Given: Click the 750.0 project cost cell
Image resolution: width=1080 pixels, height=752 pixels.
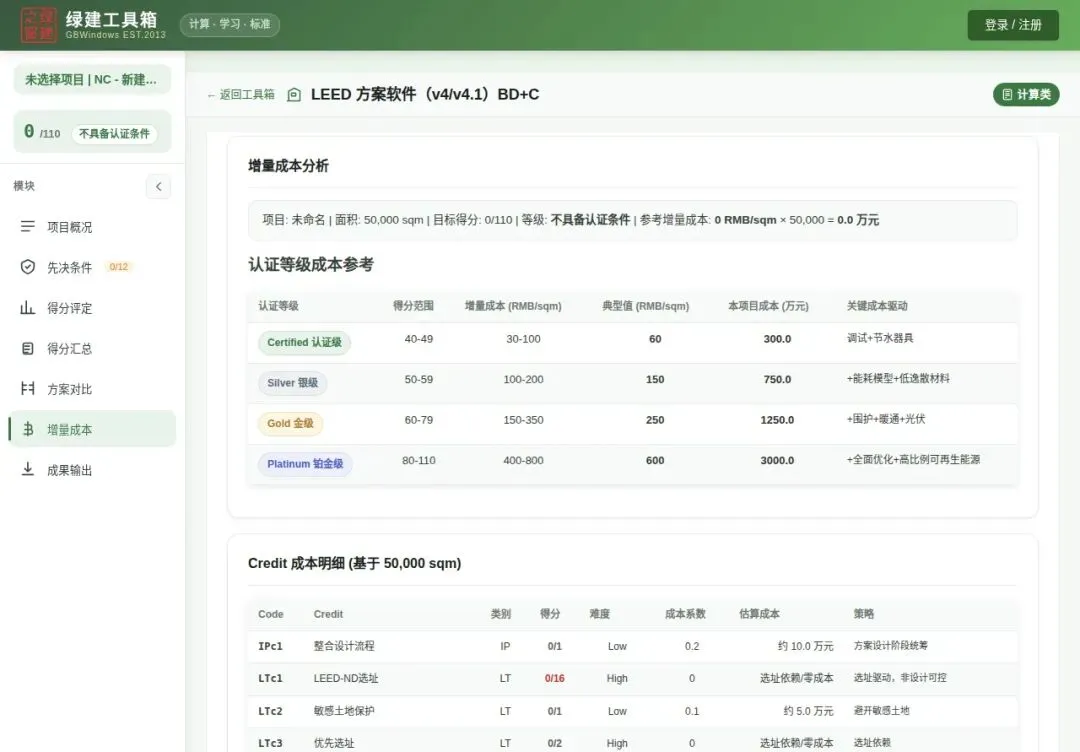Looking at the screenshot, I should click(x=777, y=379).
